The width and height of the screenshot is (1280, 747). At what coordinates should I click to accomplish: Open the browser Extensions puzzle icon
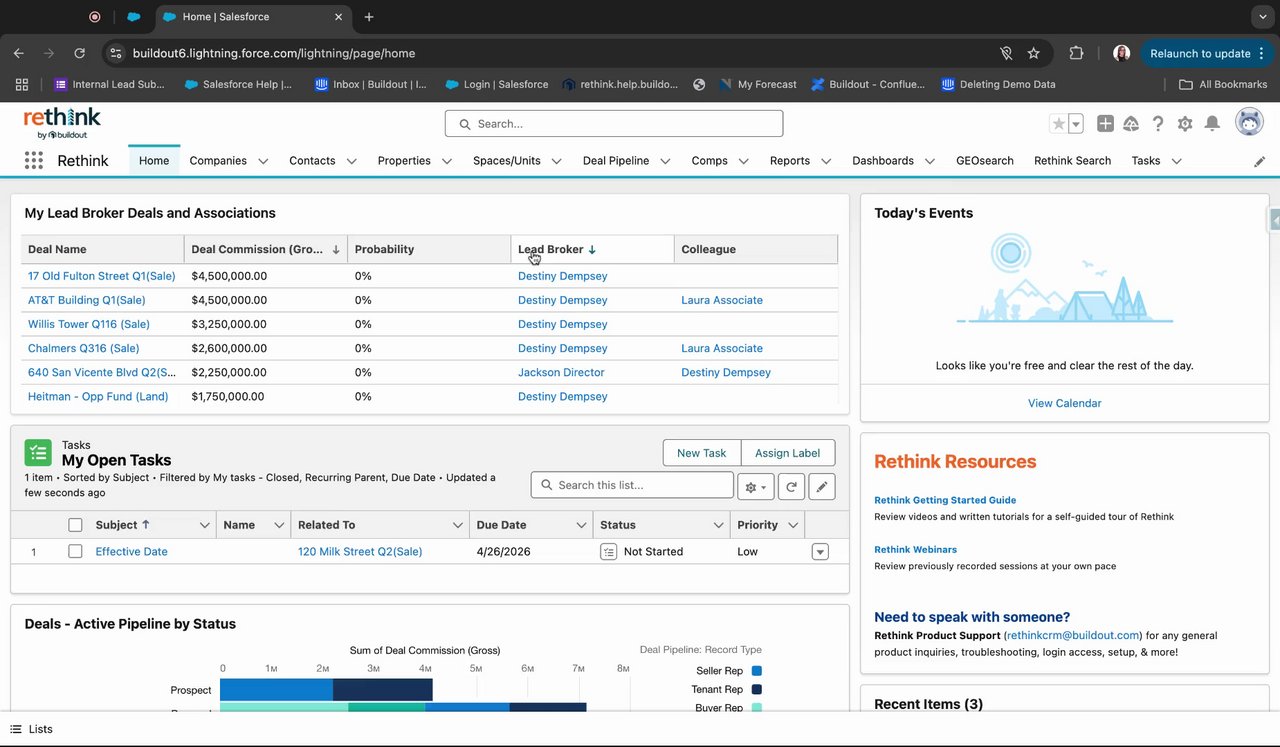1077,53
